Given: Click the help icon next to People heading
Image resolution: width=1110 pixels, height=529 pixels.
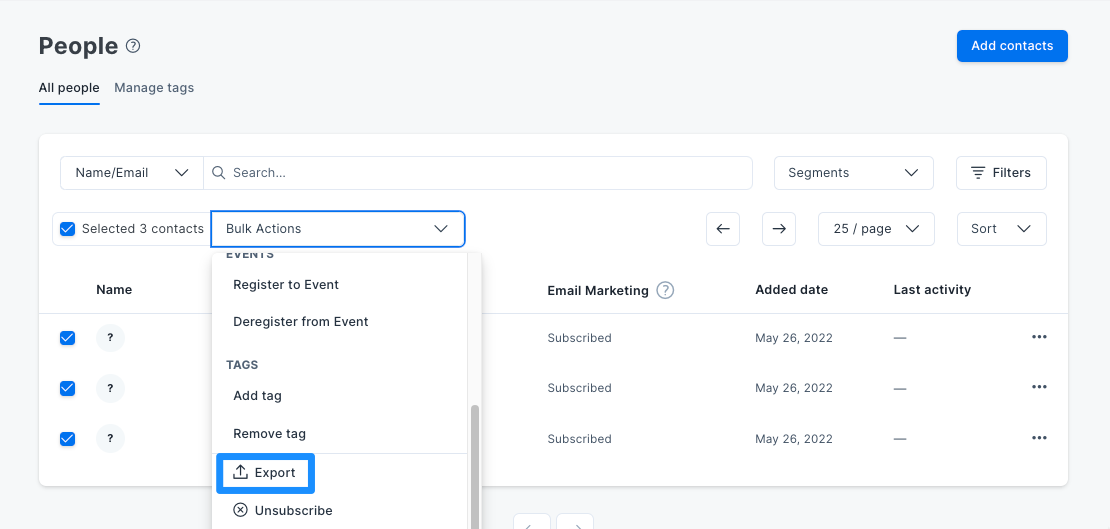Looking at the screenshot, I should (x=133, y=46).
